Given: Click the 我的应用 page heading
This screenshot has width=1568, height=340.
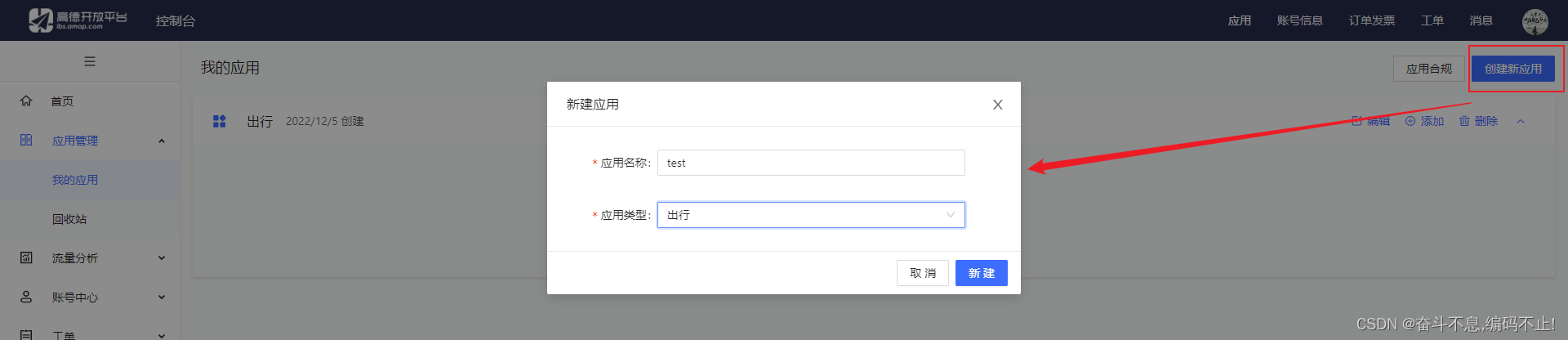Looking at the screenshot, I should click(230, 68).
